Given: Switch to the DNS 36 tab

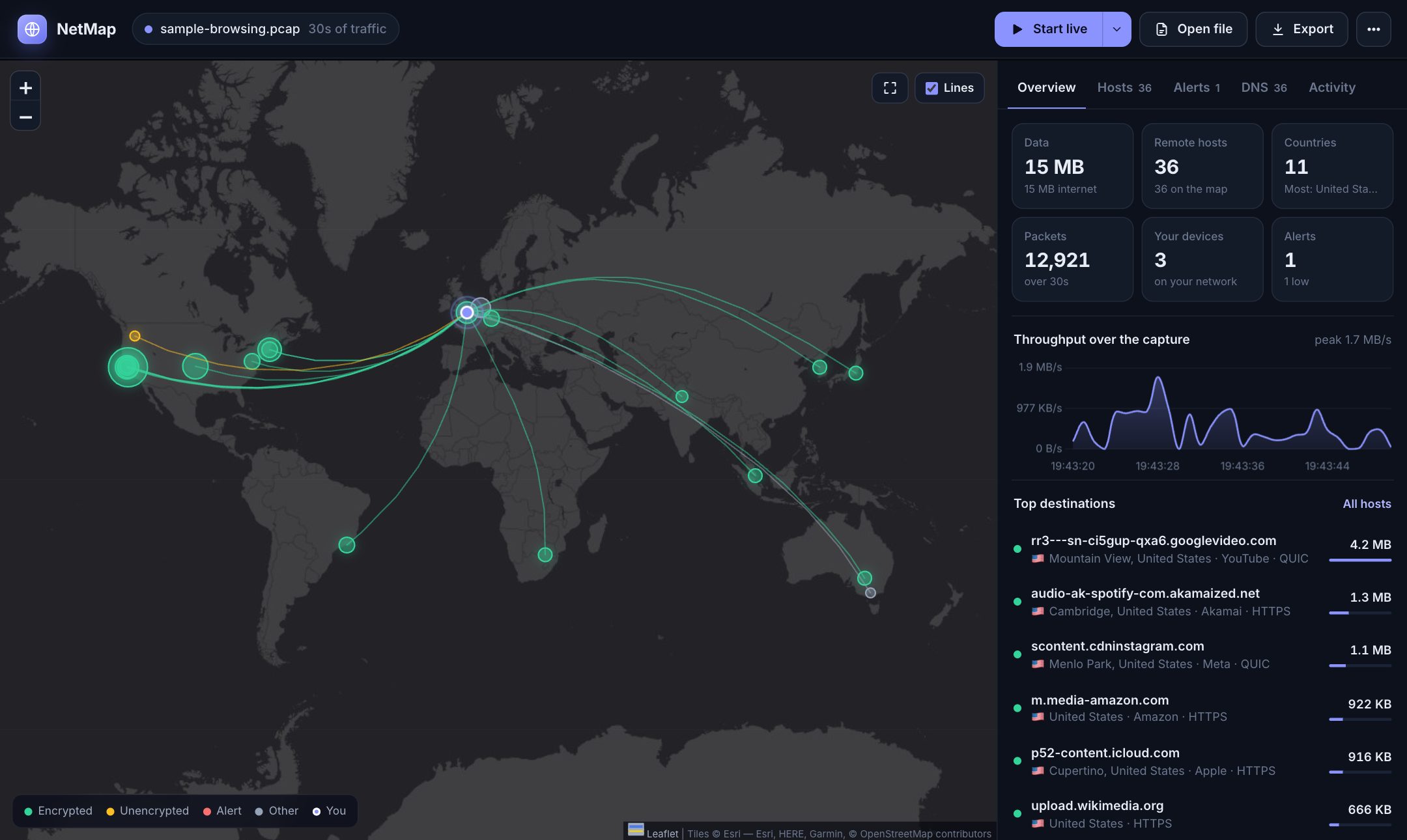Looking at the screenshot, I should point(1264,87).
